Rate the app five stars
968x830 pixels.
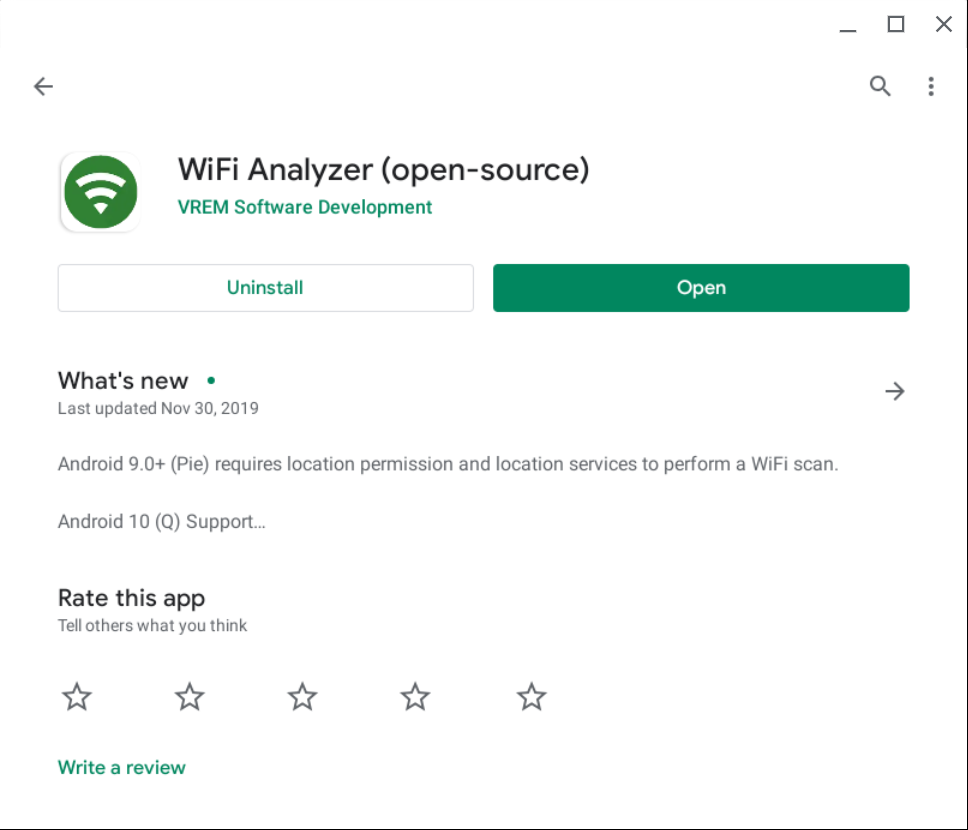coord(532,697)
